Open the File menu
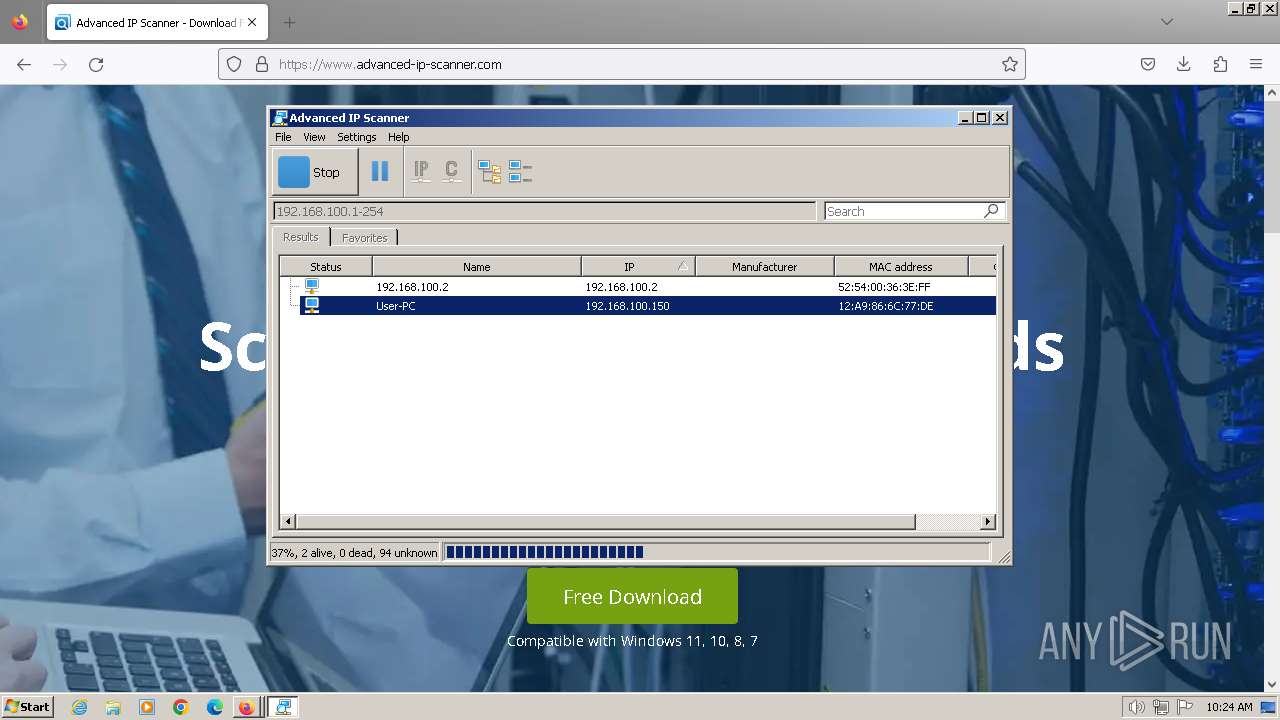 coord(283,137)
